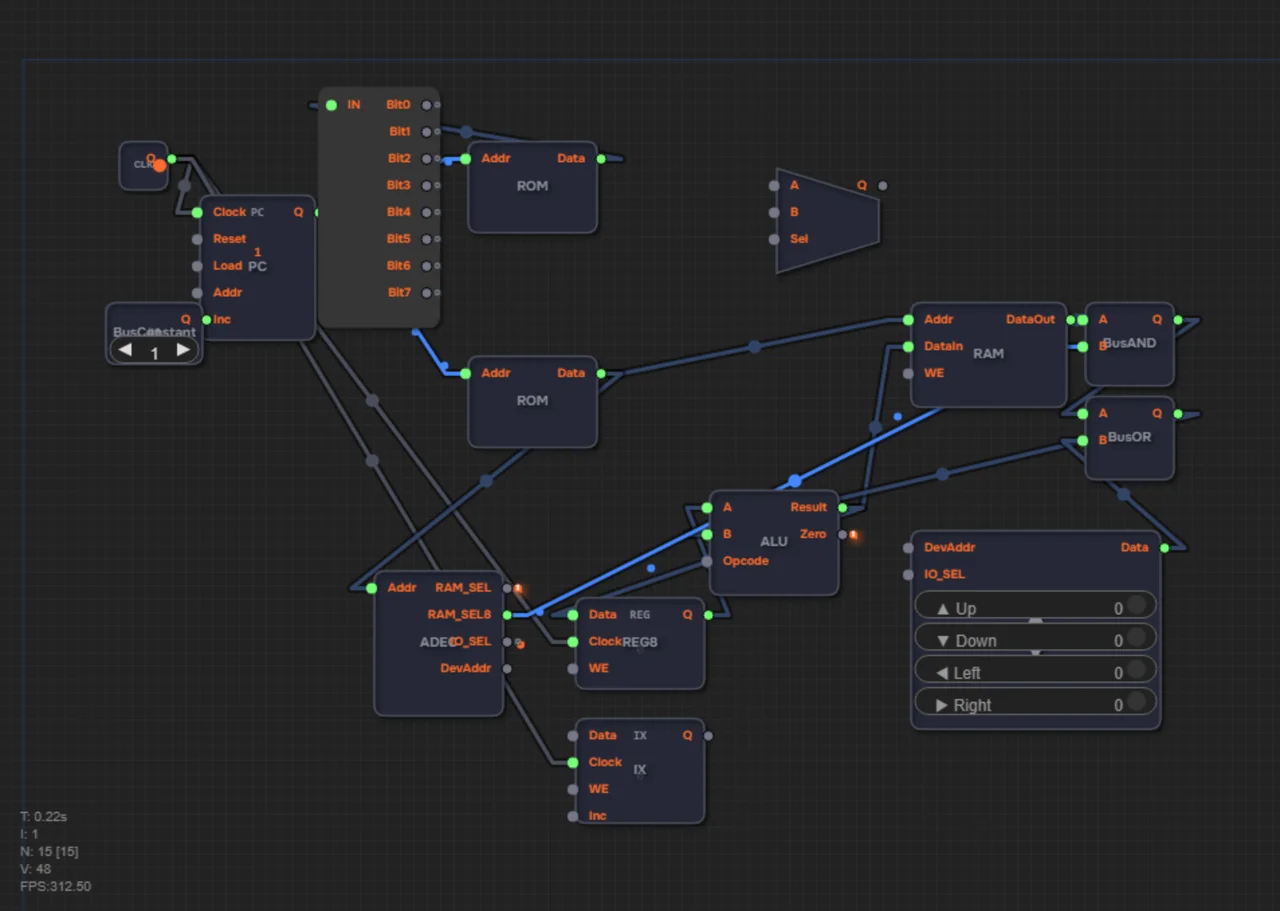
Task: Click the Result output port on the ALU
Action: click(843, 508)
